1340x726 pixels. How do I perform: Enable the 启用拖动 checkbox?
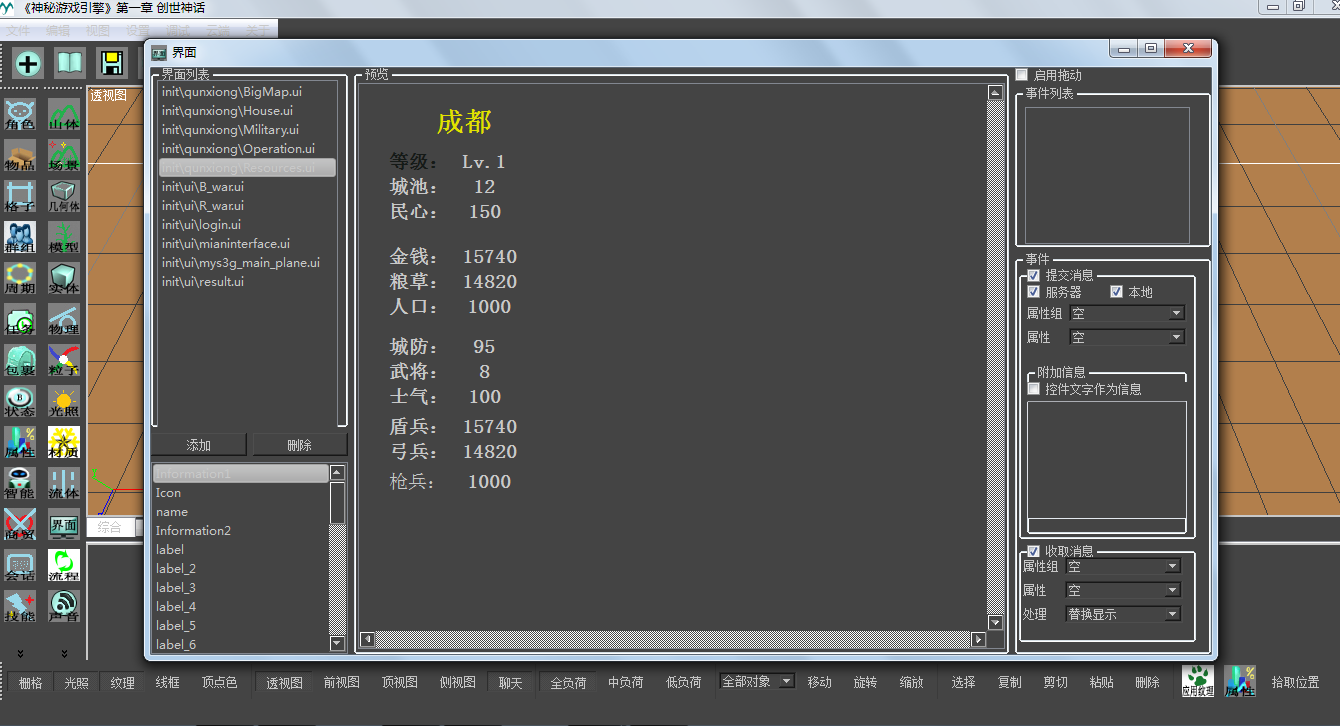(1021, 75)
